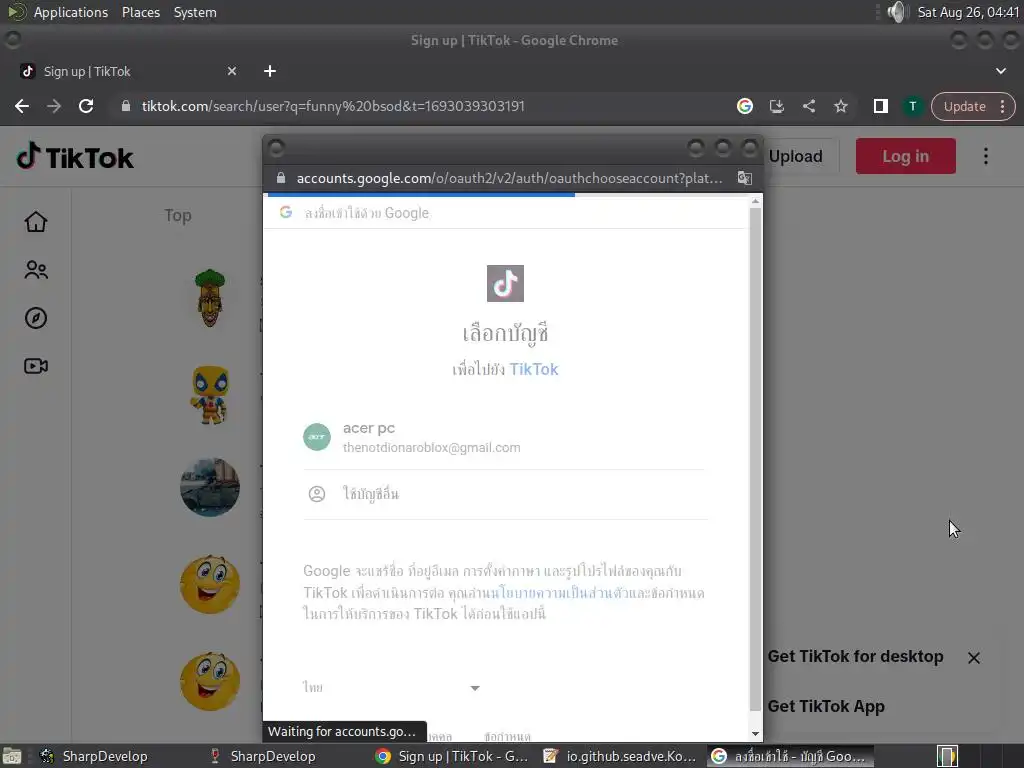Dismiss the Get TikTok for desktop banner

[974, 658]
